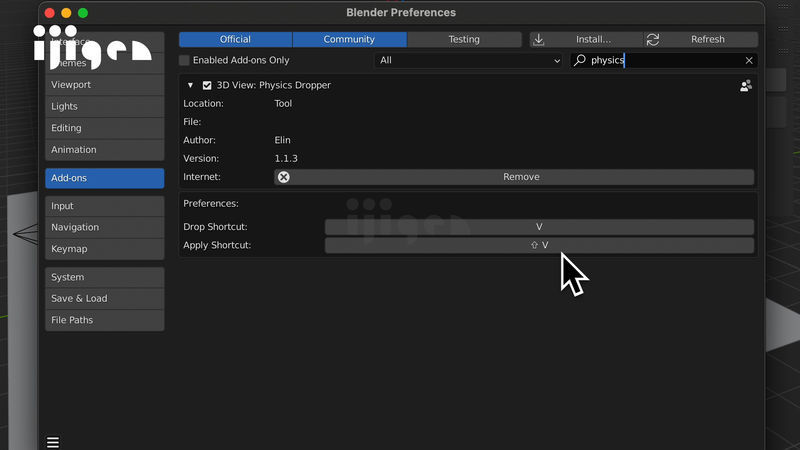Open the Viewport preferences section
Image resolution: width=800 pixels, height=450 pixels.
105,85
